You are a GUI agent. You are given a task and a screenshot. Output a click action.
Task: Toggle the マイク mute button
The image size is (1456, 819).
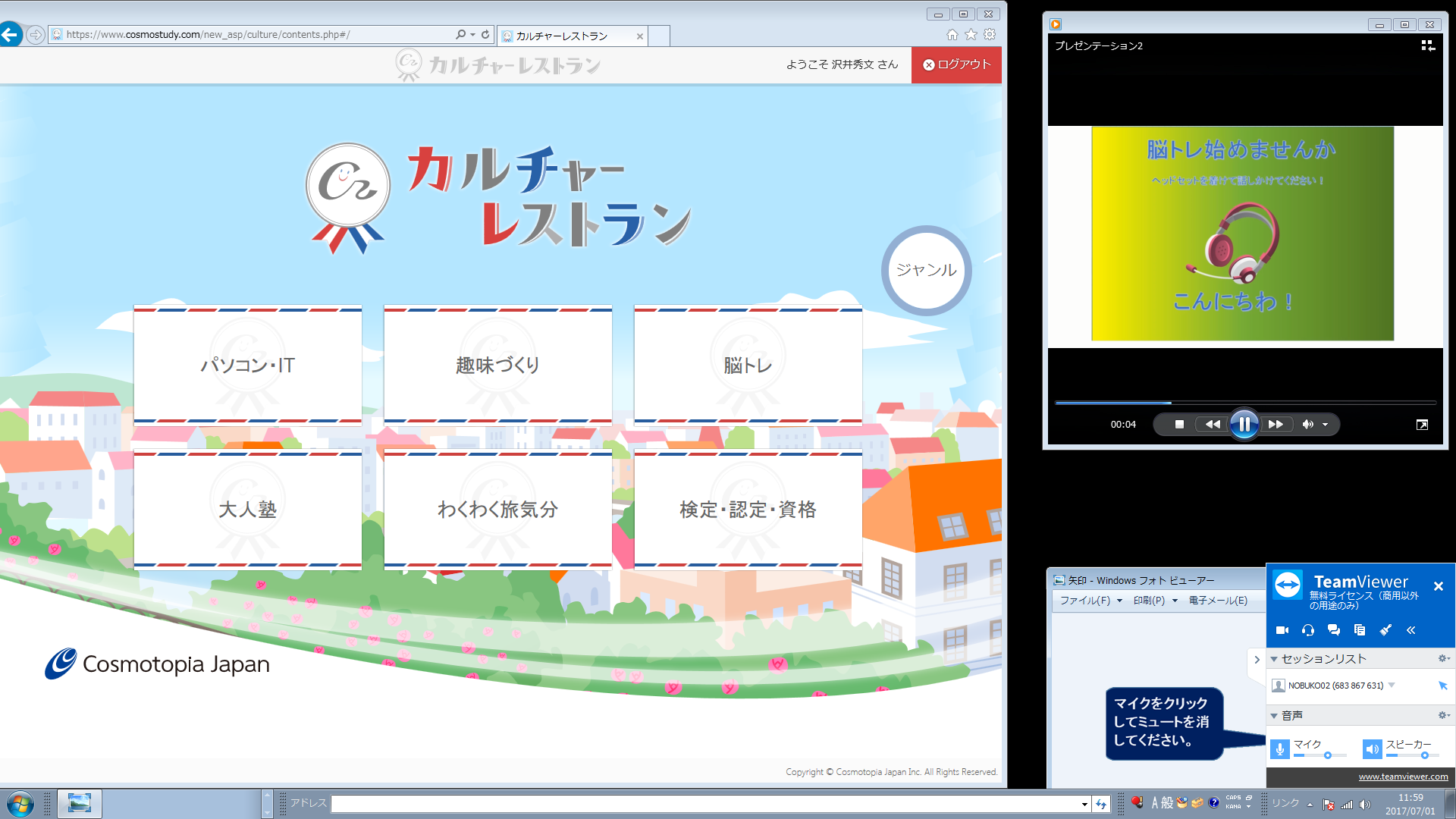tap(1280, 749)
